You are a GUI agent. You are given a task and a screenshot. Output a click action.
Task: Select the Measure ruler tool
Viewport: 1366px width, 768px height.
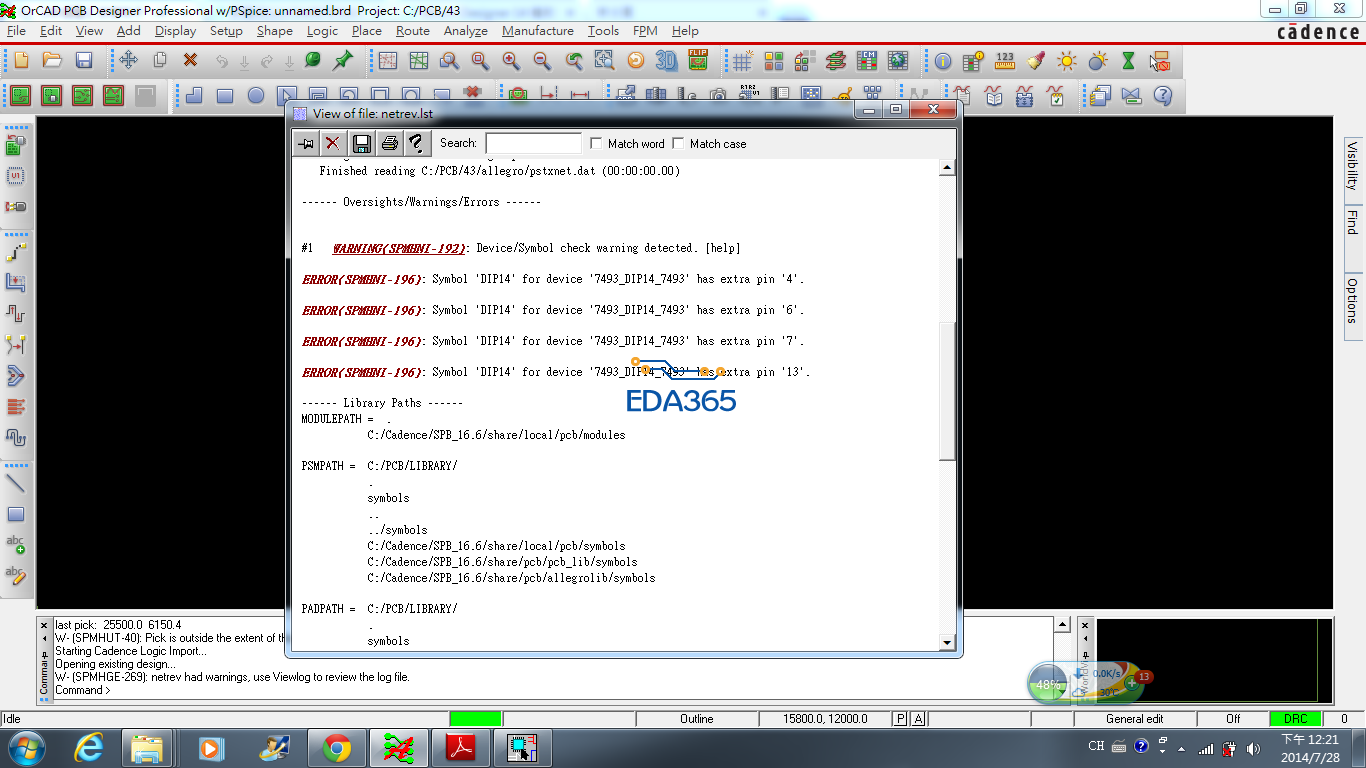[1005, 60]
